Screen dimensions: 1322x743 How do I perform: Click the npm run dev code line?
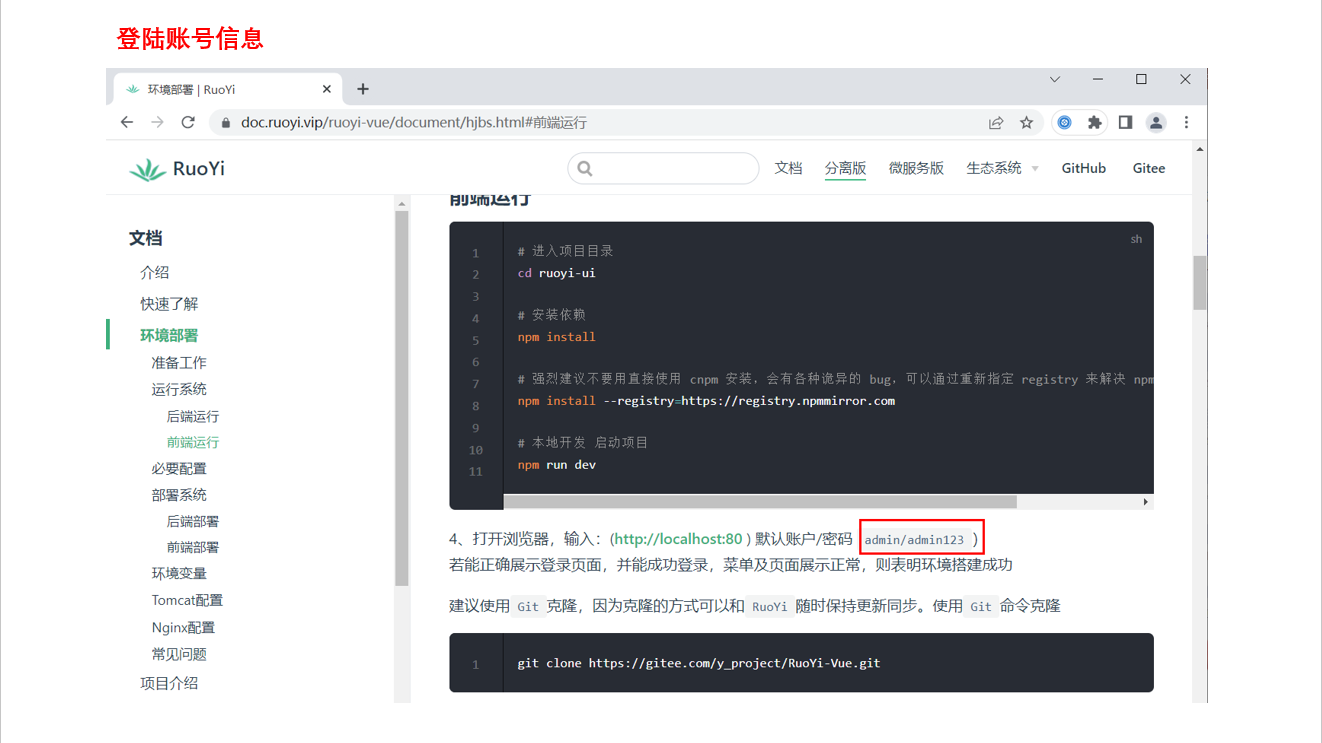point(556,465)
